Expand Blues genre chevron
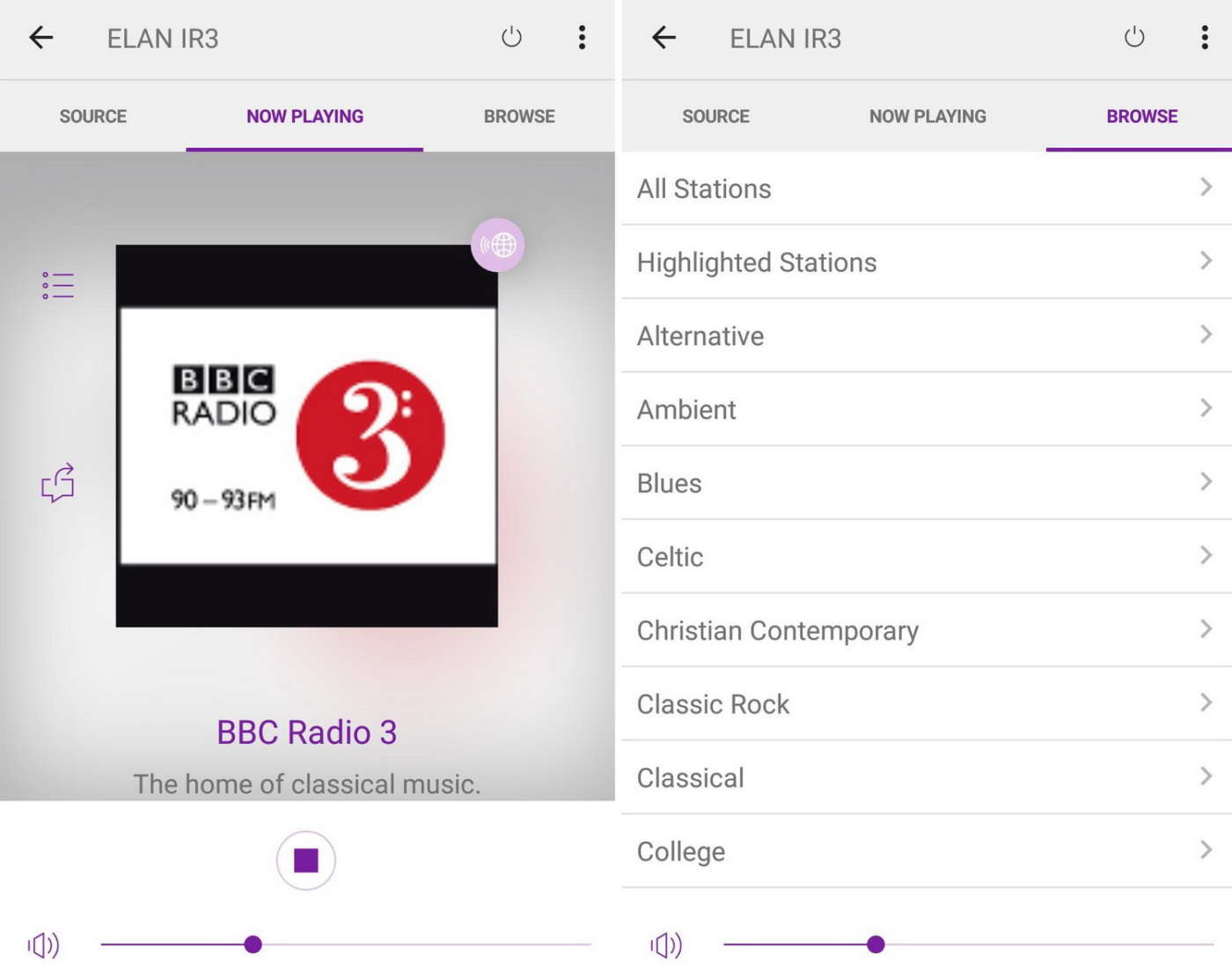Viewport: 1232px width, 978px height. (x=1206, y=482)
